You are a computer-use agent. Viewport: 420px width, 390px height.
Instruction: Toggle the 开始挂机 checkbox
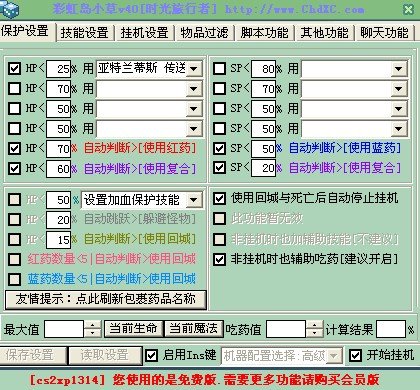click(x=355, y=356)
